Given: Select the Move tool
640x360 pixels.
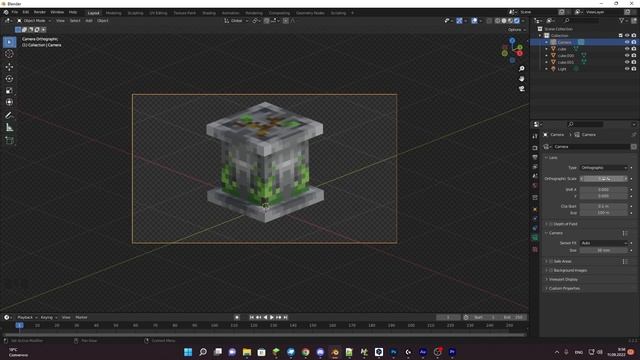Looking at the screenshot, I should pyautogui.click(x=9, y=67).
